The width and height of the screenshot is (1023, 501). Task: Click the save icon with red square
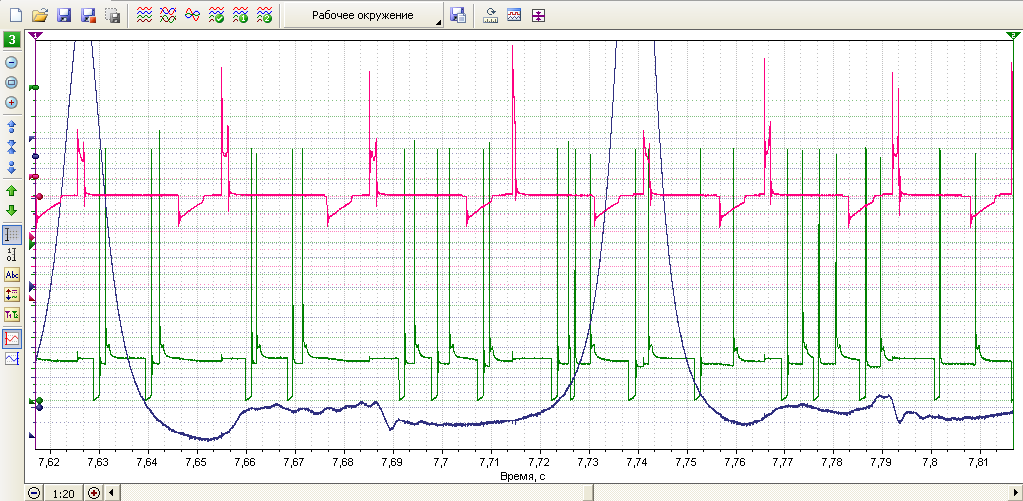coord(88,16)
